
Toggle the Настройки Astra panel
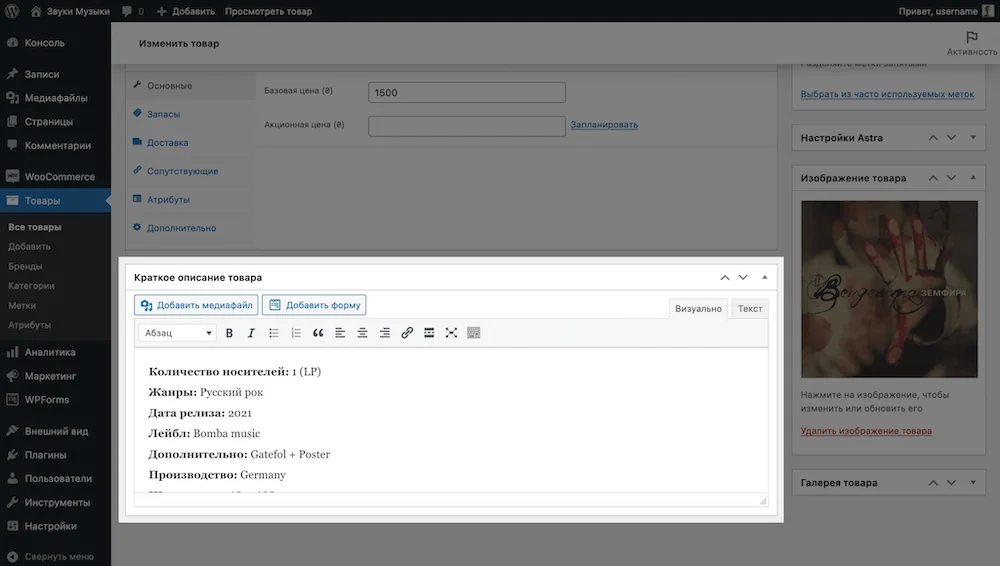pos(973,137)
